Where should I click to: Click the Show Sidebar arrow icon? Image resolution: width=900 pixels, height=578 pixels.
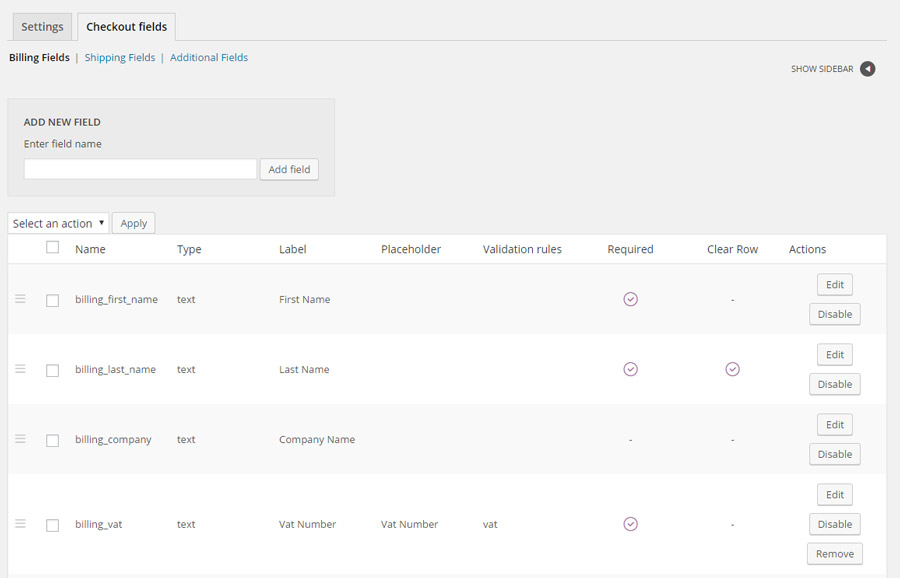coord(867,69)
